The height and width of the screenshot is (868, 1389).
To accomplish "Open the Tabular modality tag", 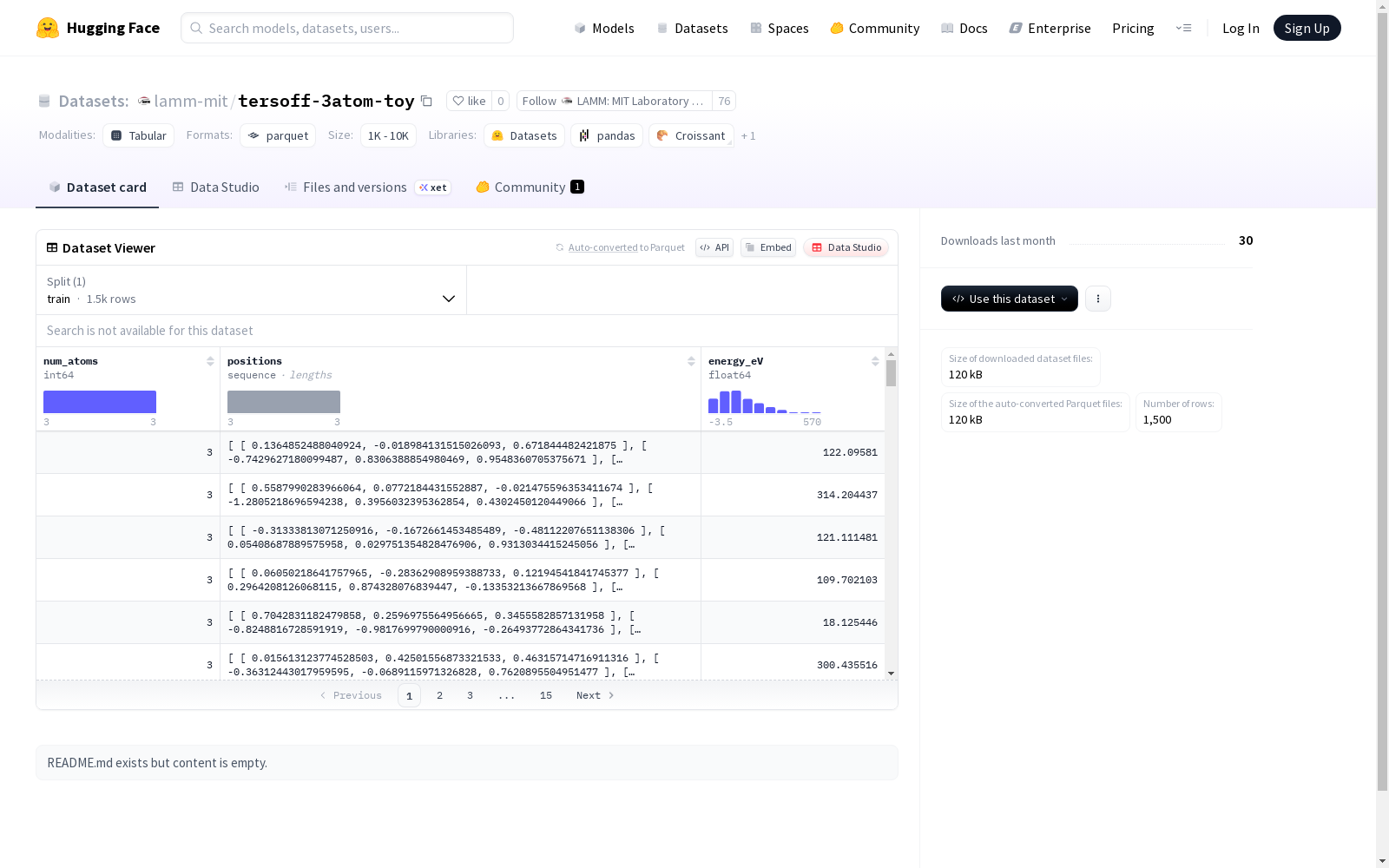I will point(139,135).
